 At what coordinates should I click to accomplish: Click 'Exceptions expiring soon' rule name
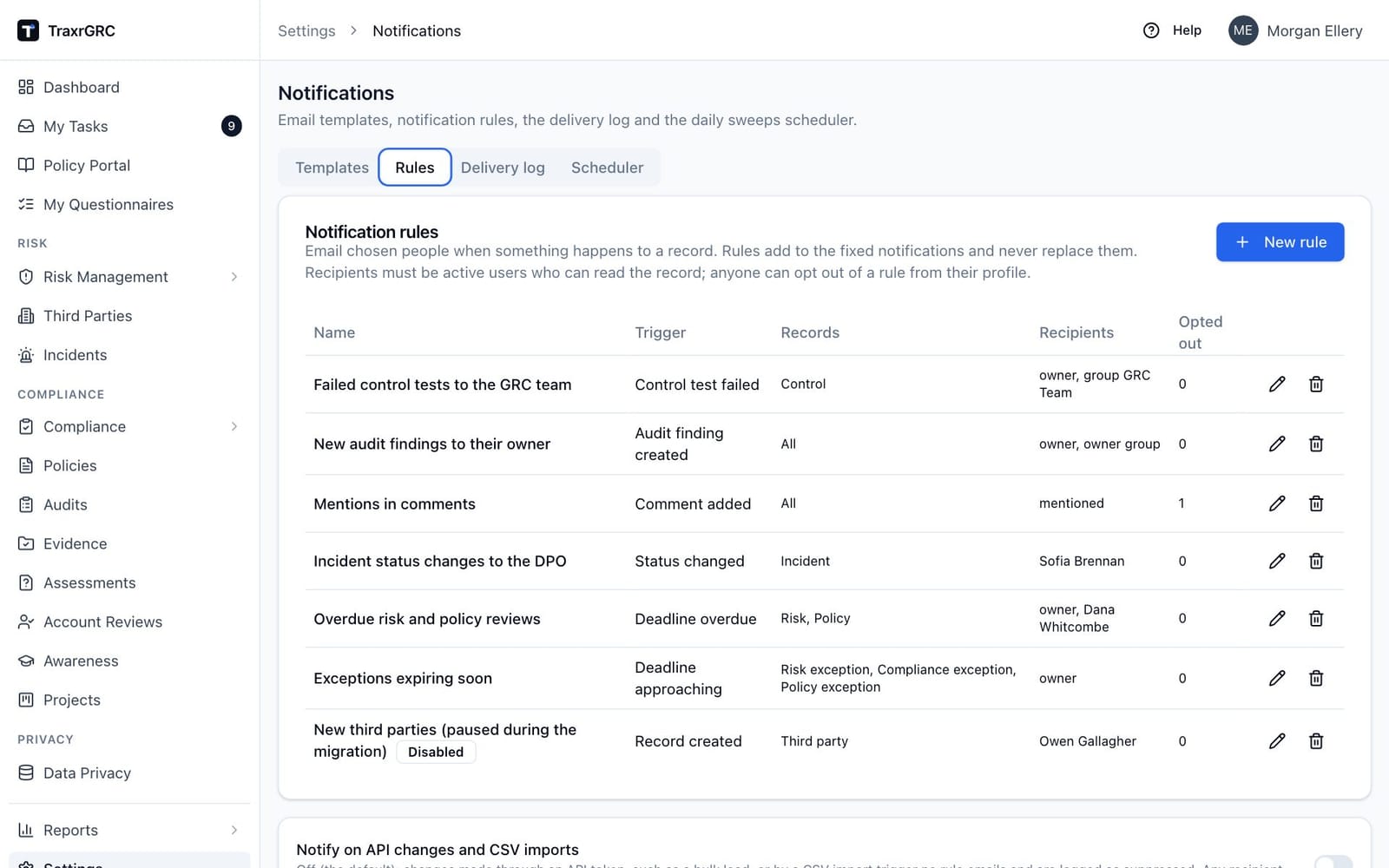click(x=403, y=678)
